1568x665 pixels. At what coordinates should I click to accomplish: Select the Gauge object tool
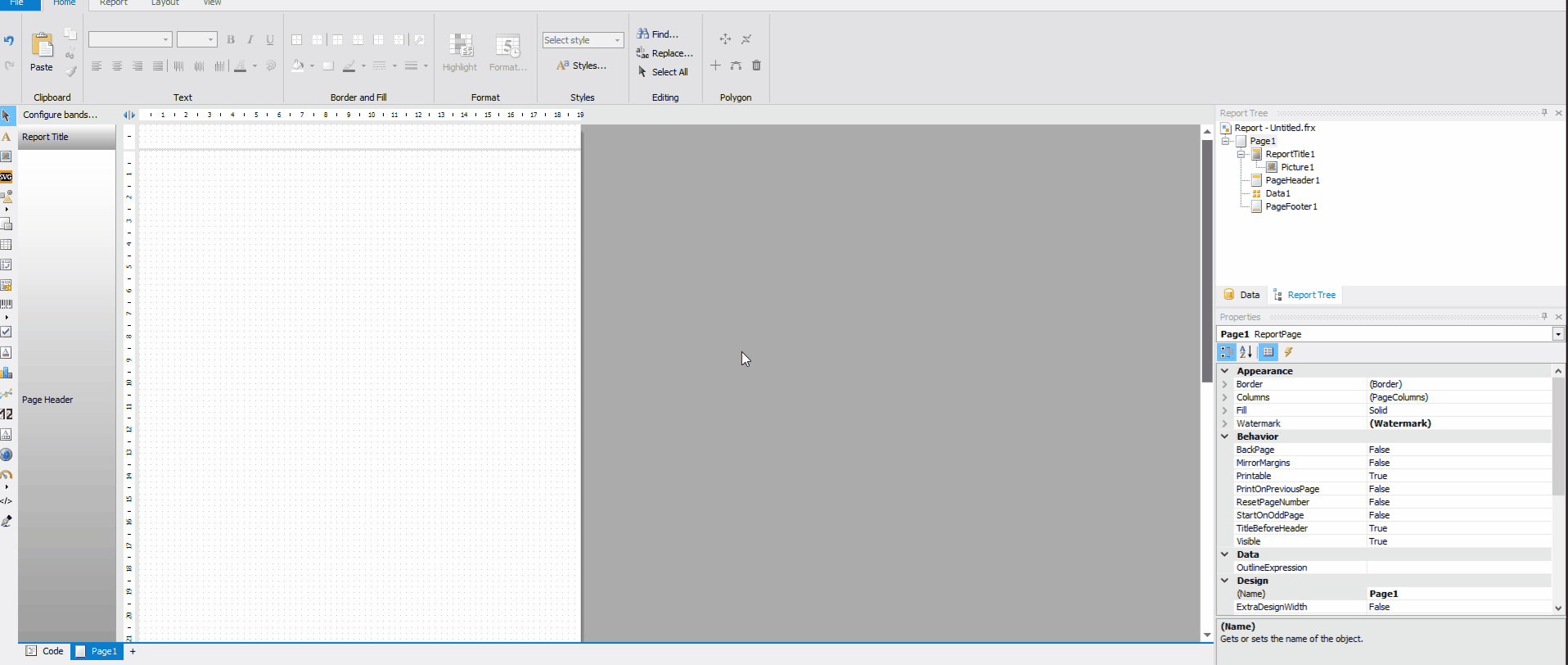[7, 474]
